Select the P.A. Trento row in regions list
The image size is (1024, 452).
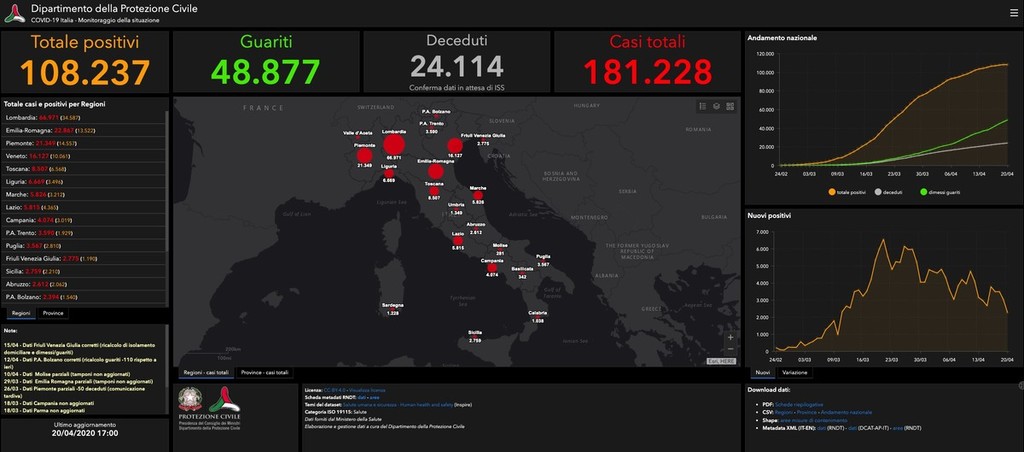(x=84, y=233)
